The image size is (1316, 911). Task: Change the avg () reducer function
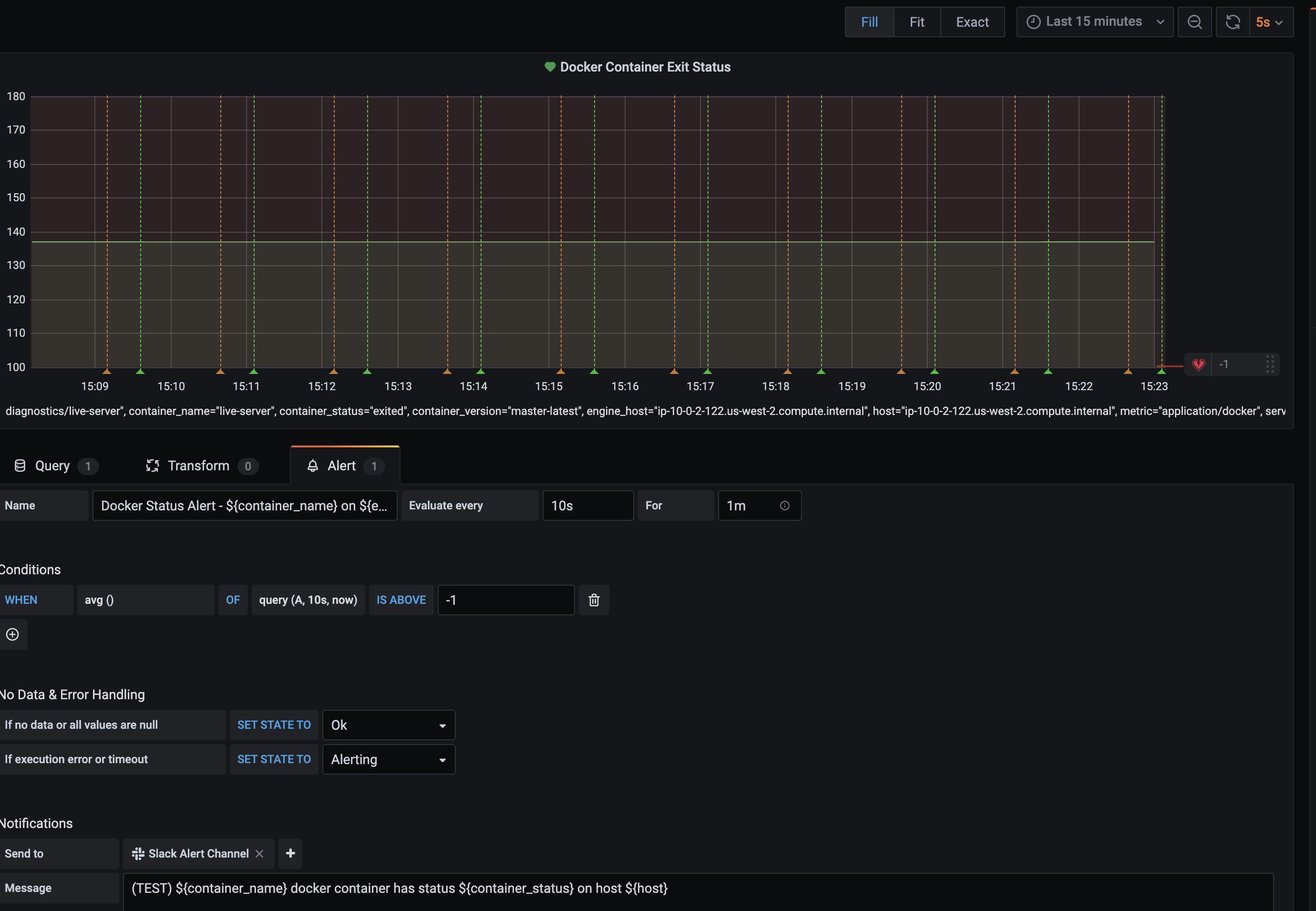click(x=145, y=600)
